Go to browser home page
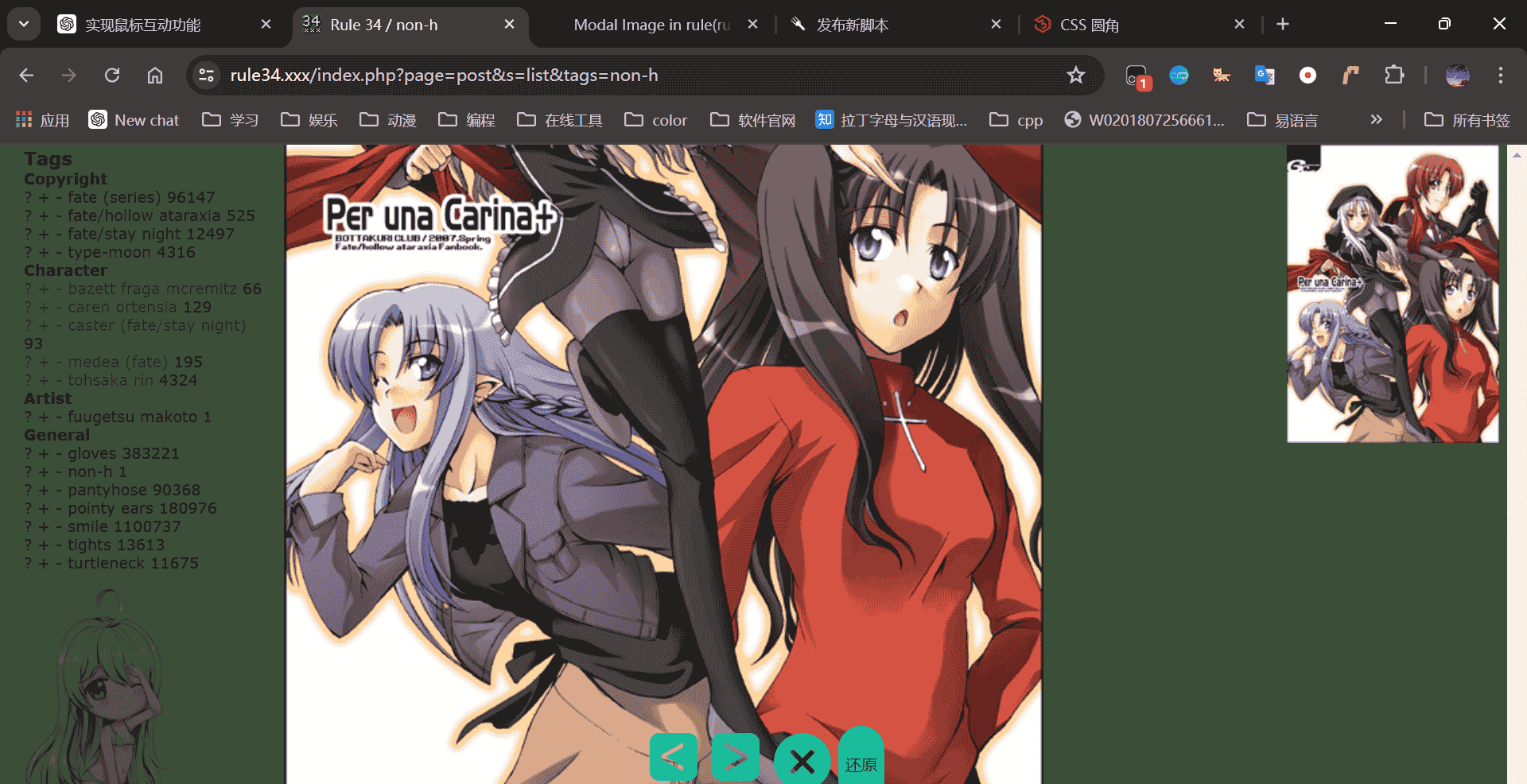Screen dimensions: 1527x784 (x=155, y=76)
